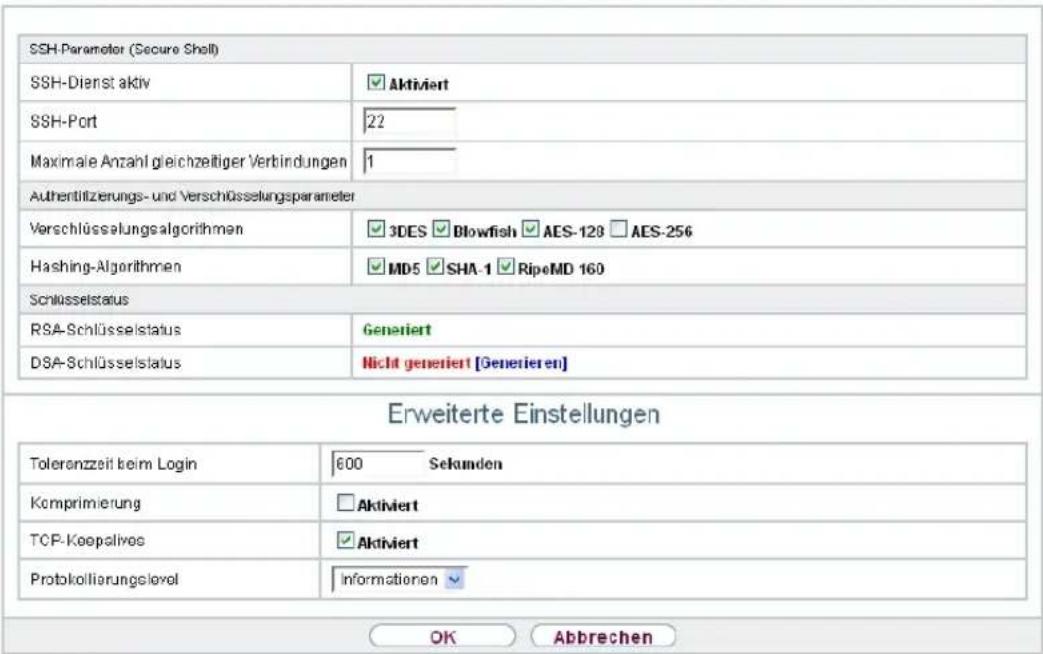Focus the Maximale Anzahl Verbindungen field
Viewport: 1043px width, 654px height.
tap(410, 161)
